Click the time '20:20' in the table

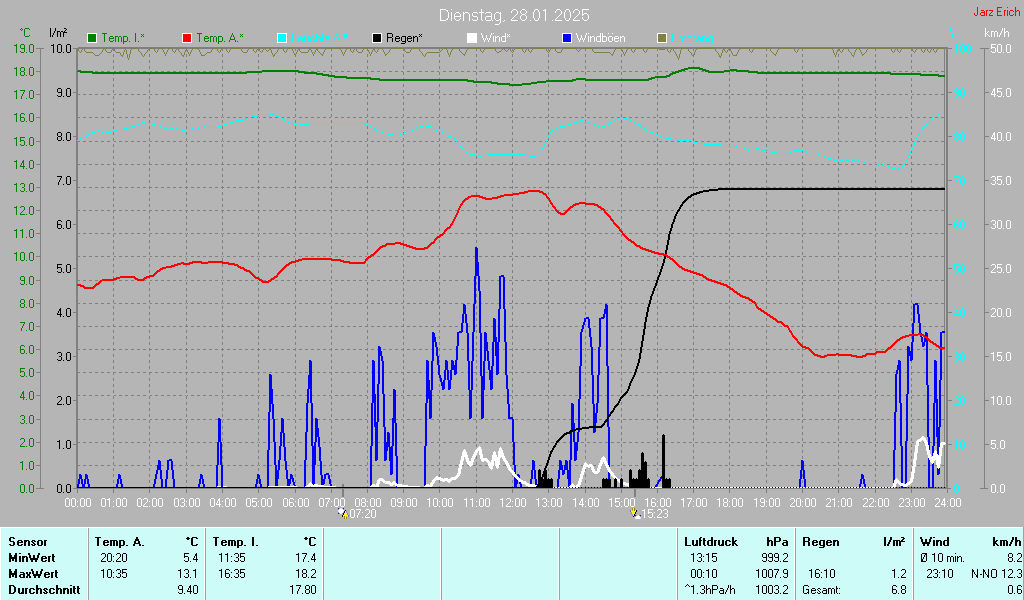[114, 558]
